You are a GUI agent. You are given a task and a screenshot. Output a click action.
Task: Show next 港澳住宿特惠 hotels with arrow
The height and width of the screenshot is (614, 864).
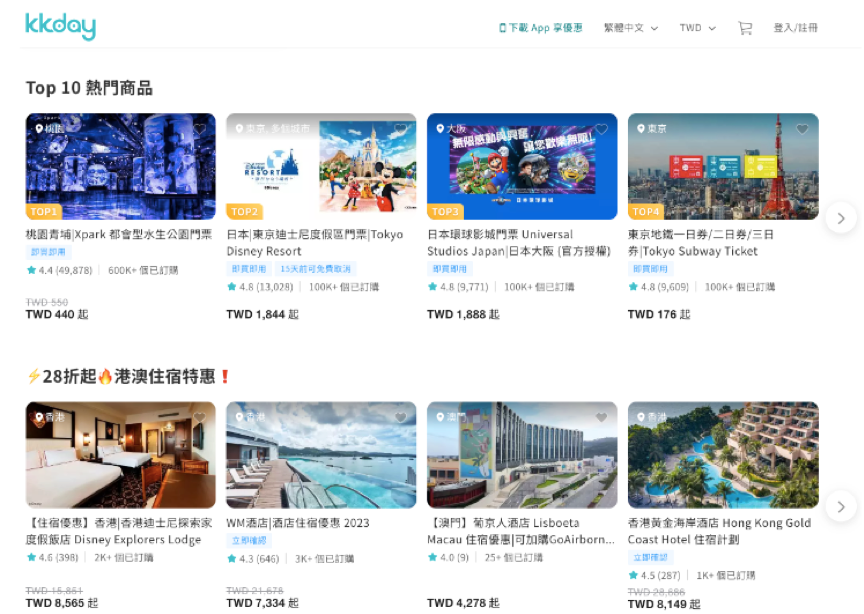coord(841,507)
